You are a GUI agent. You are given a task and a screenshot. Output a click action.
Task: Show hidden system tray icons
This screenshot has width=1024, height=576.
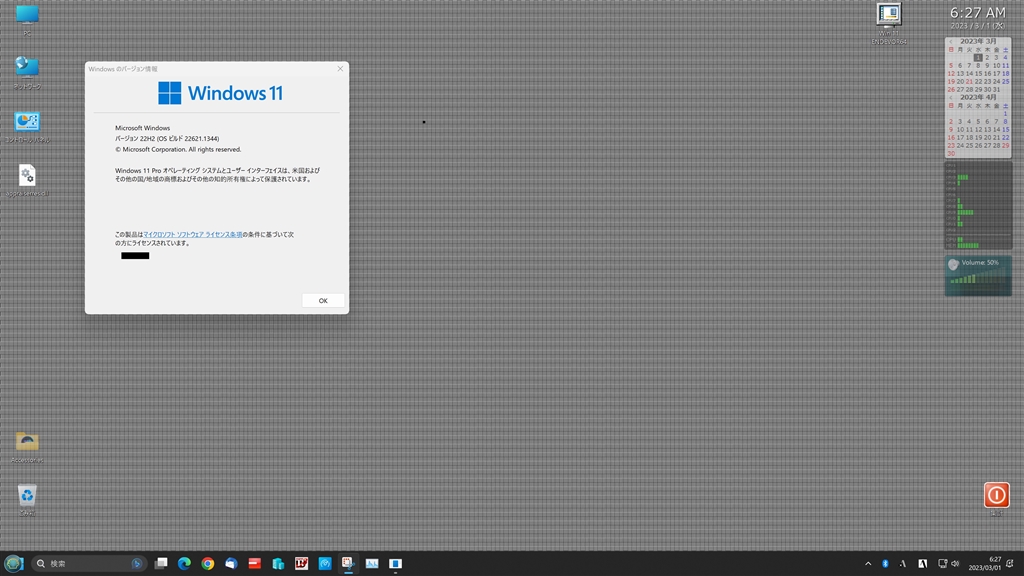click(868, 564)
